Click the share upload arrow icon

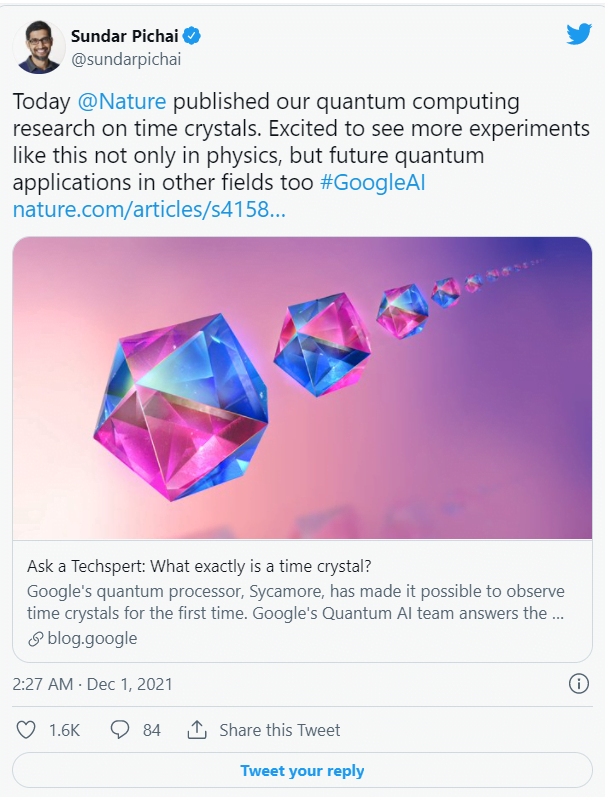[x=197, y=729]
